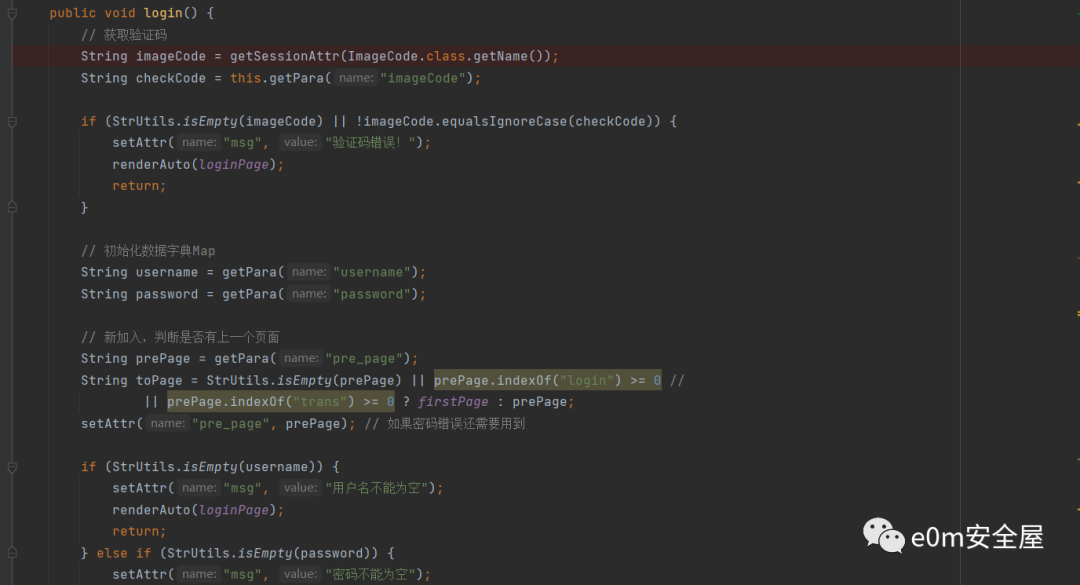Click the setAttr "pre_page" statement
The width and height of the screenshot is (1080, 585).
[x=218, y=423]
